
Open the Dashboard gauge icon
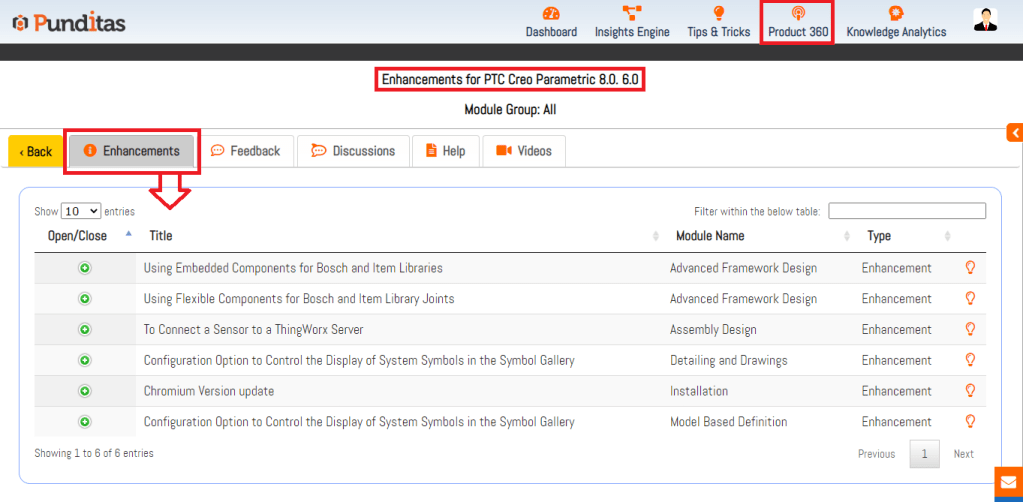click(x=551, y=13)
